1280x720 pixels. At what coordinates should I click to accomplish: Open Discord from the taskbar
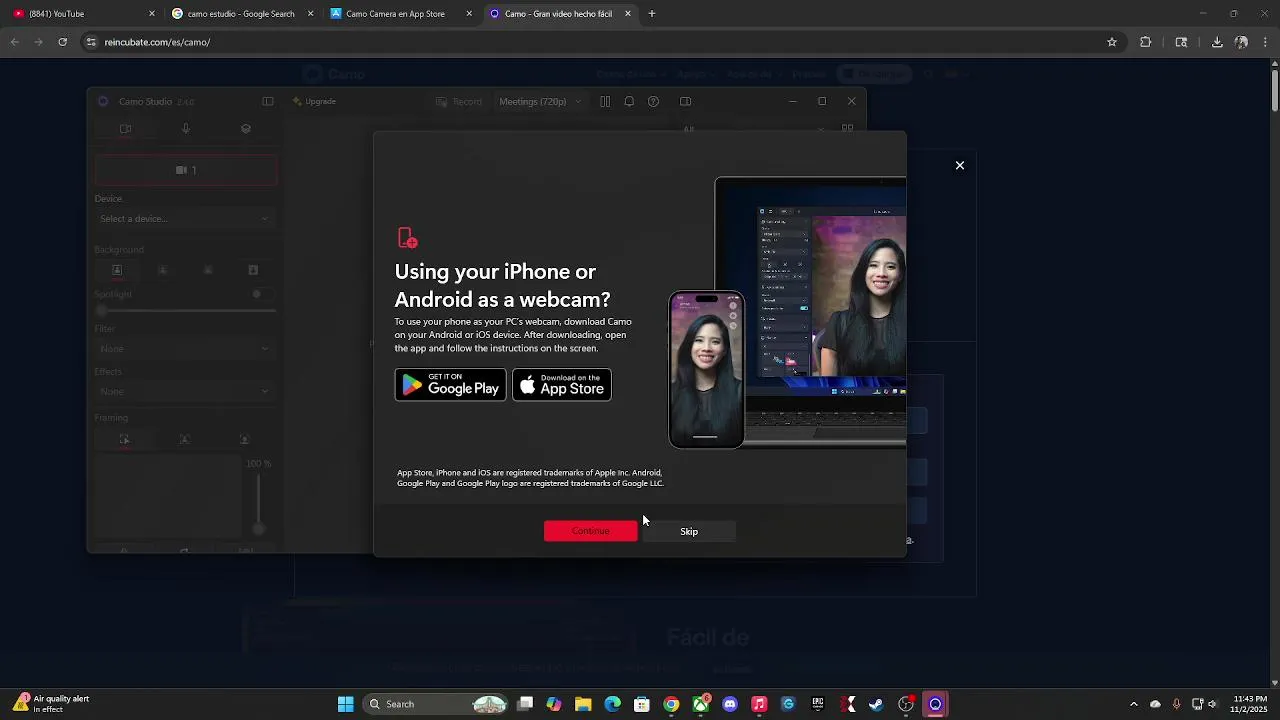(730, 704)
